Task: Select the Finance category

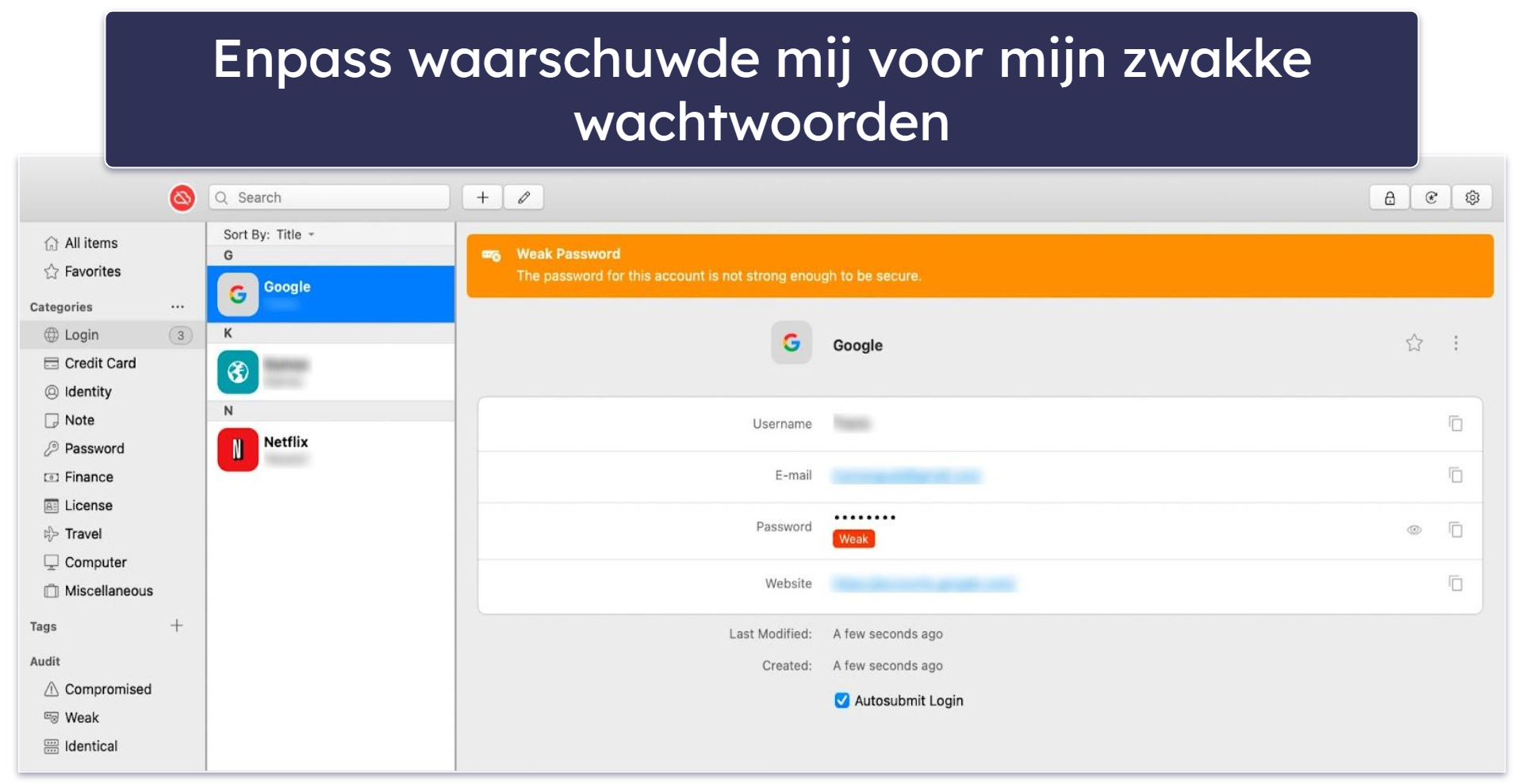Action: coord(79,477)
